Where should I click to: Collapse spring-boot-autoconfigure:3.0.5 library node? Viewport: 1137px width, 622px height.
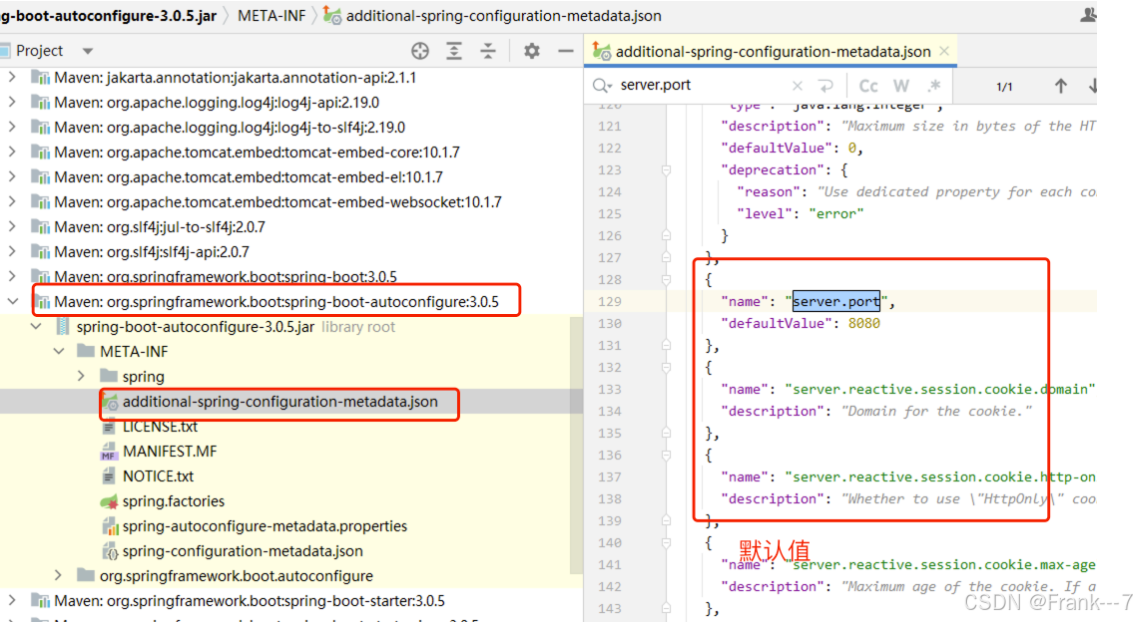pos(12,301)
